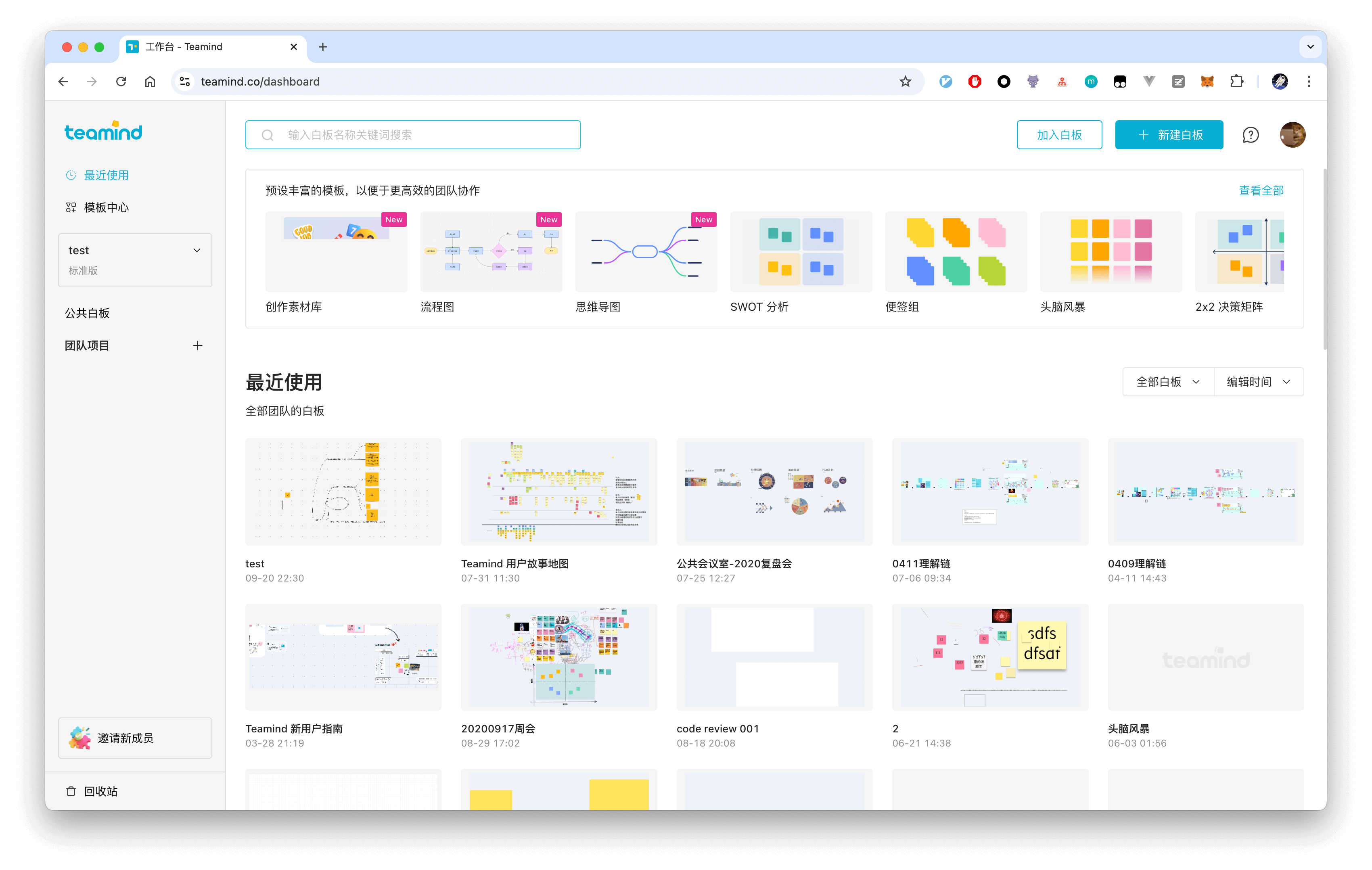Click template center grid icon

tap(71, 207)
